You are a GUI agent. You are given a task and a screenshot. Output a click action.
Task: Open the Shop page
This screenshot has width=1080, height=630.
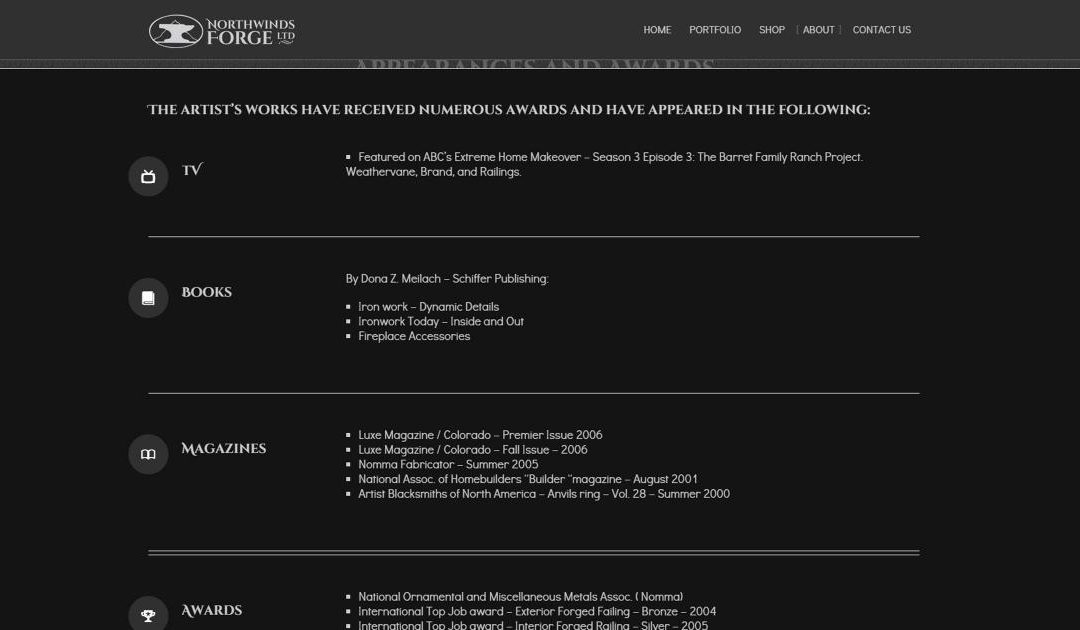[x=771, y=30]
